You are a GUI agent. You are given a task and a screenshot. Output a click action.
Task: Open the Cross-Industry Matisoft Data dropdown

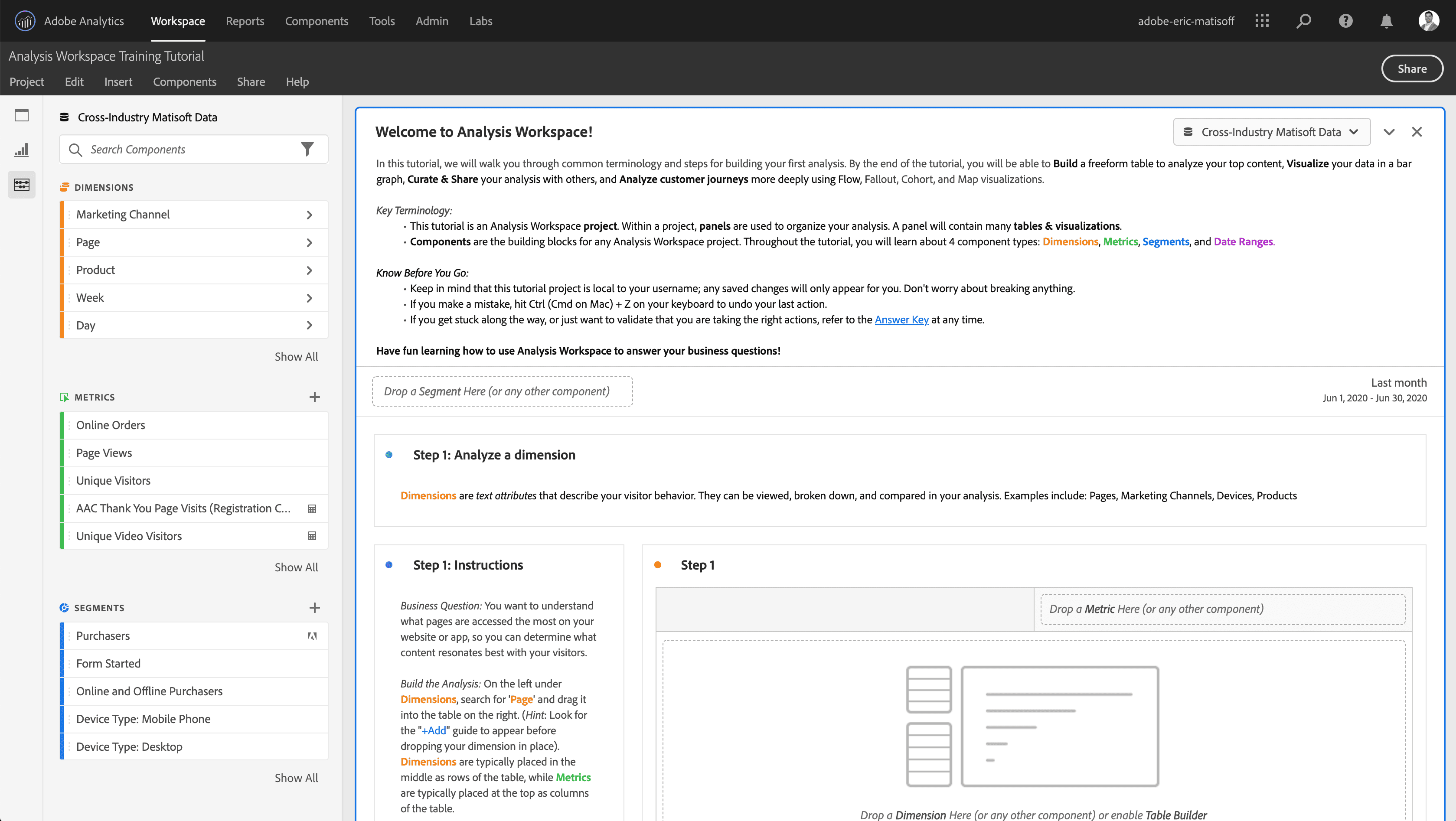point(1271,132)
